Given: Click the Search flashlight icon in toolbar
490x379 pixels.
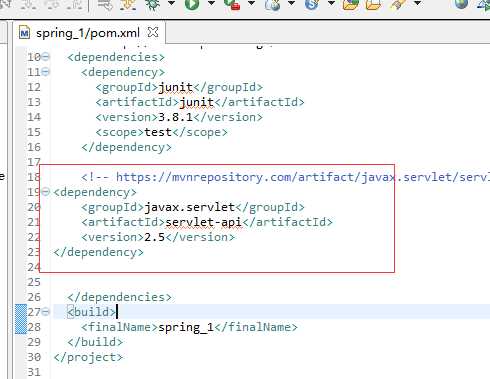Looking at the screenshot, I should pyautogui.click(x=398, y=4).
